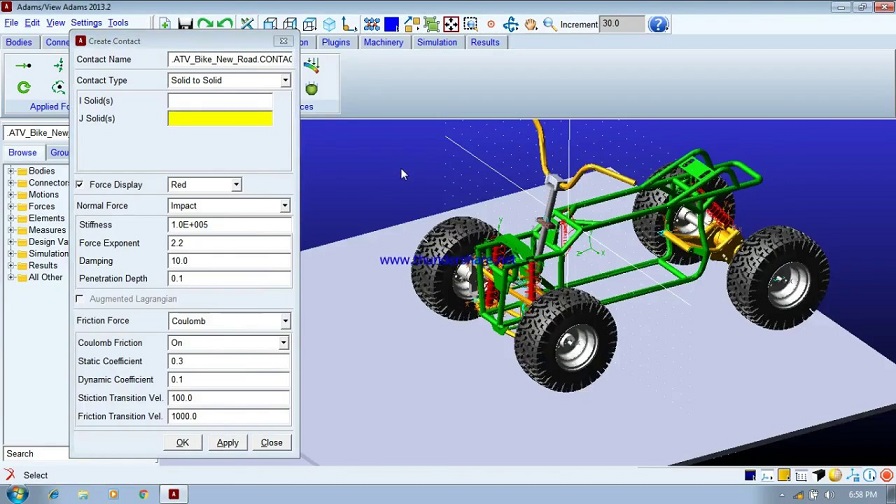Image resolution: width=896 pixels, height=504 pixels.
Task: Click the coordinate triad axes icon
Action: [349, 24]
